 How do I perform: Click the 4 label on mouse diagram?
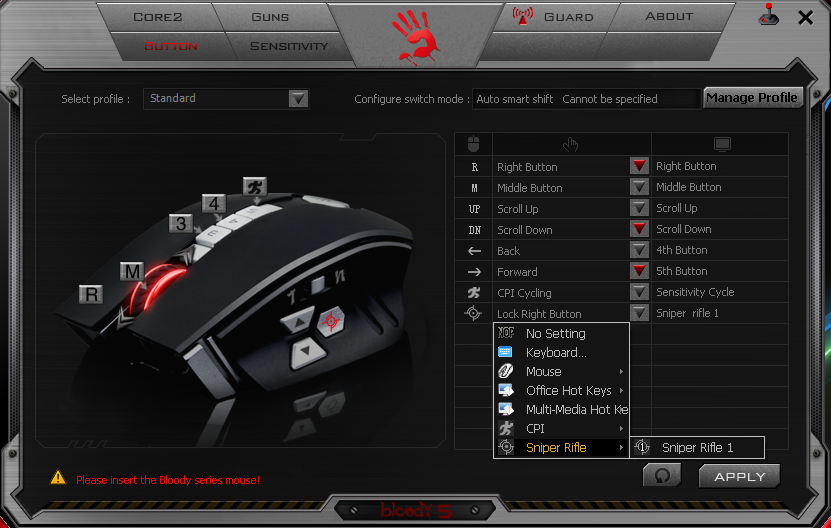214,204
